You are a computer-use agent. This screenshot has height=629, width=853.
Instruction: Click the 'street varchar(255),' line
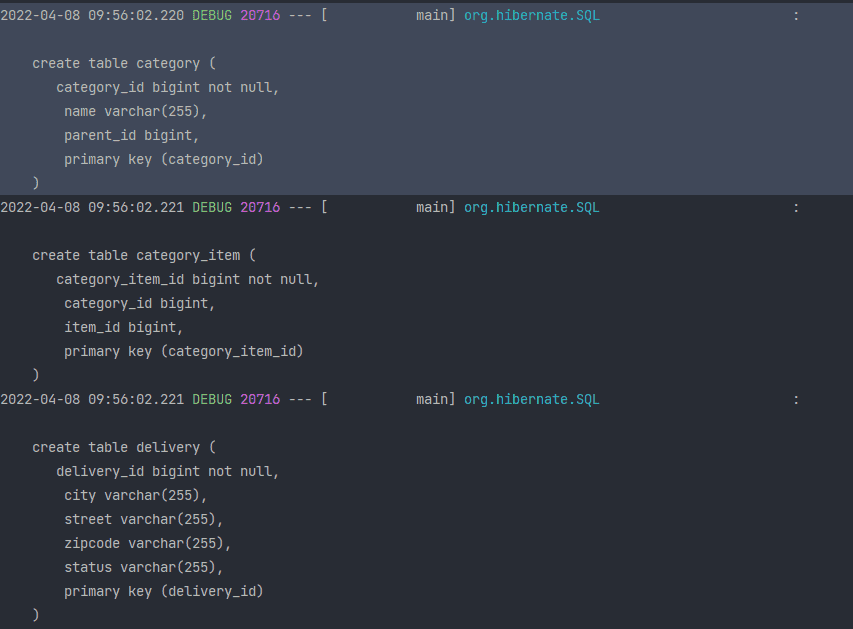144,520
